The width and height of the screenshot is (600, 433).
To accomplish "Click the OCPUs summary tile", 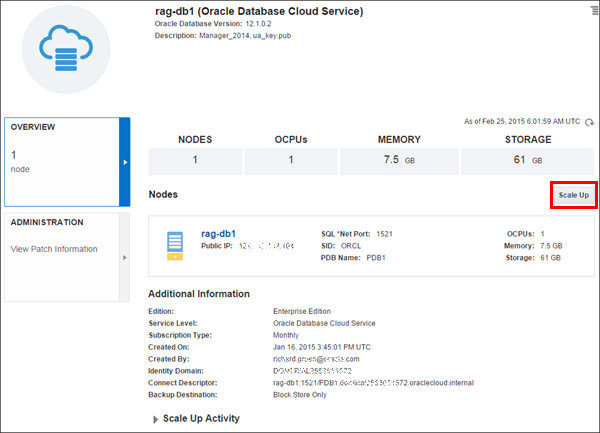I will click(x=290, y=160).
